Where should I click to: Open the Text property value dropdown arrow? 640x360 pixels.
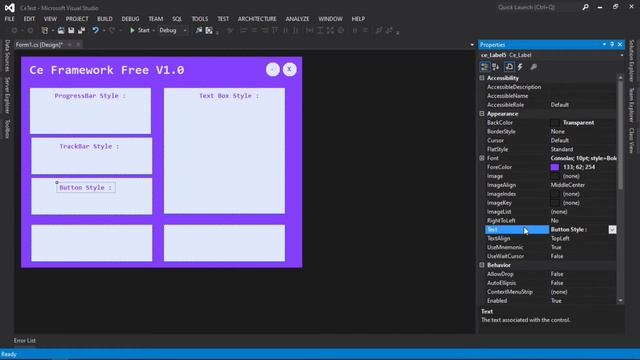[612, 229]
